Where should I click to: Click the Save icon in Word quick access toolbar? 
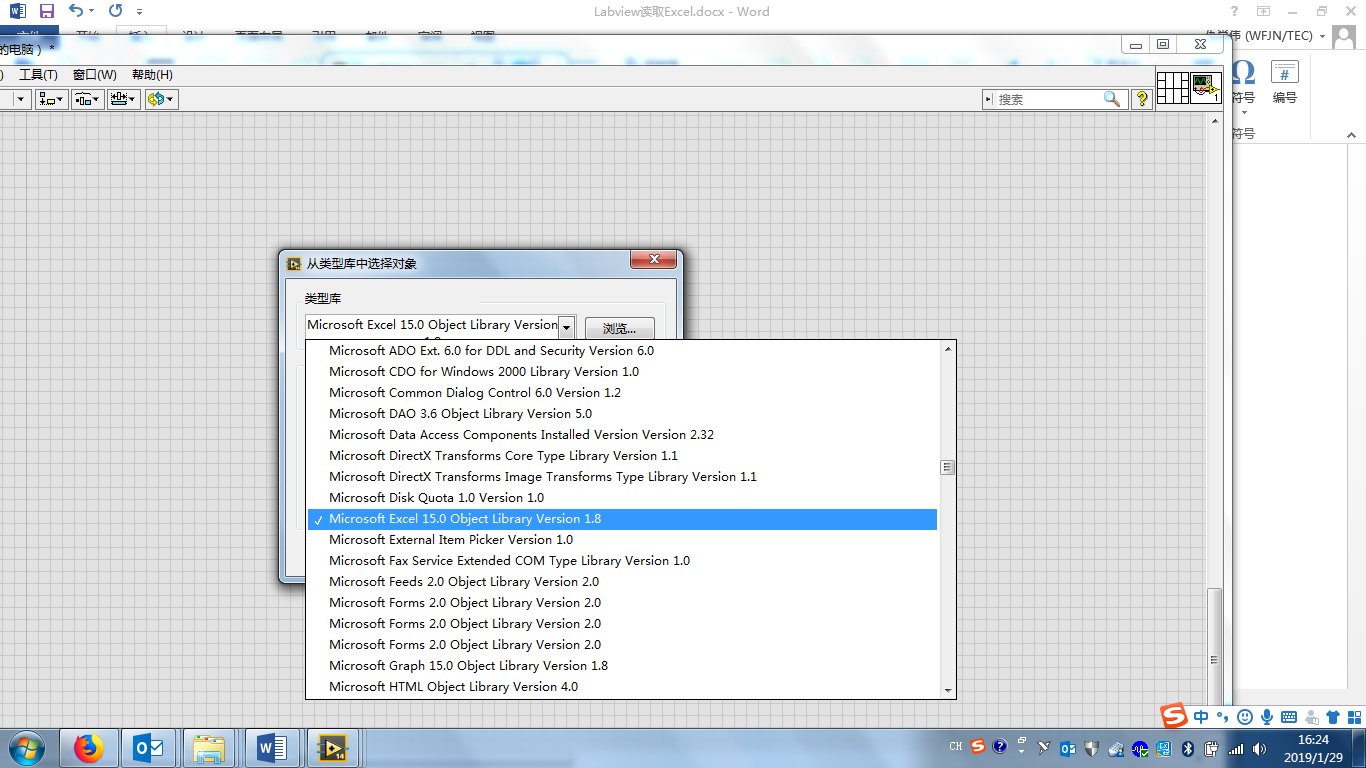point(45,11)
